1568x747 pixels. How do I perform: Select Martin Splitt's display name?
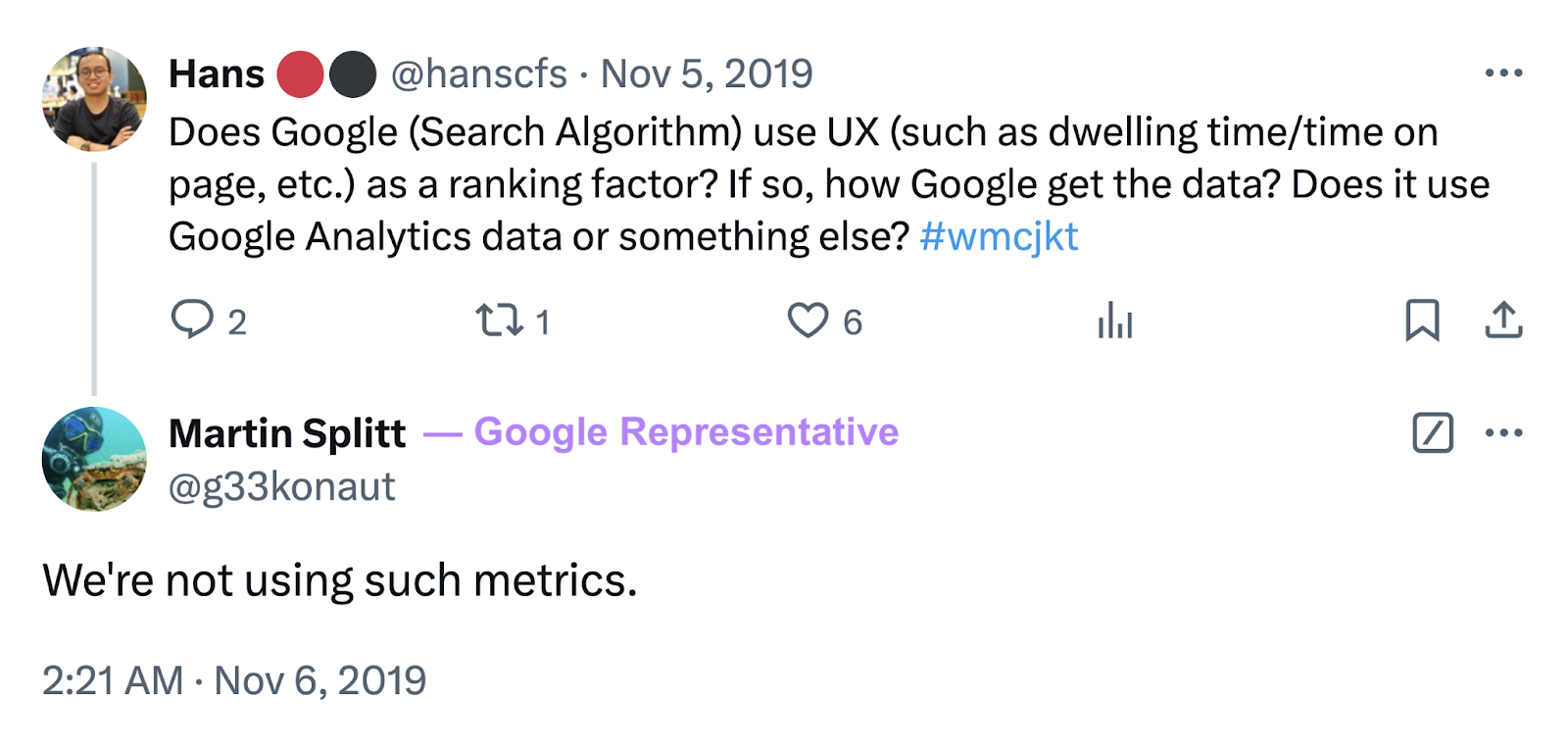pos(287,431)
